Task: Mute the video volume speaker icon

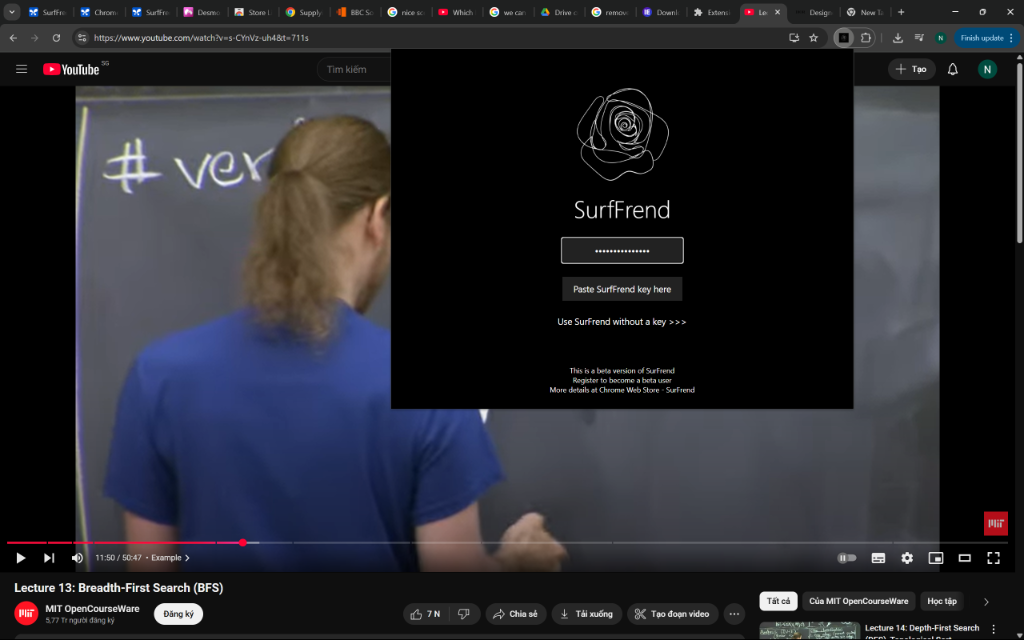Action: 77,558
